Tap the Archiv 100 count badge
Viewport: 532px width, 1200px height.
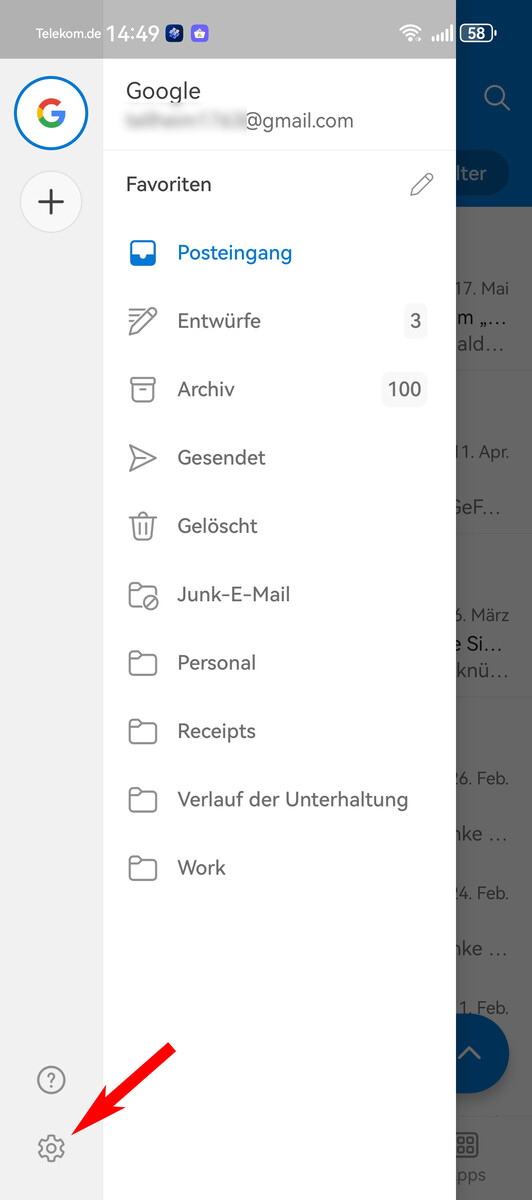click(x=404, y=389)
